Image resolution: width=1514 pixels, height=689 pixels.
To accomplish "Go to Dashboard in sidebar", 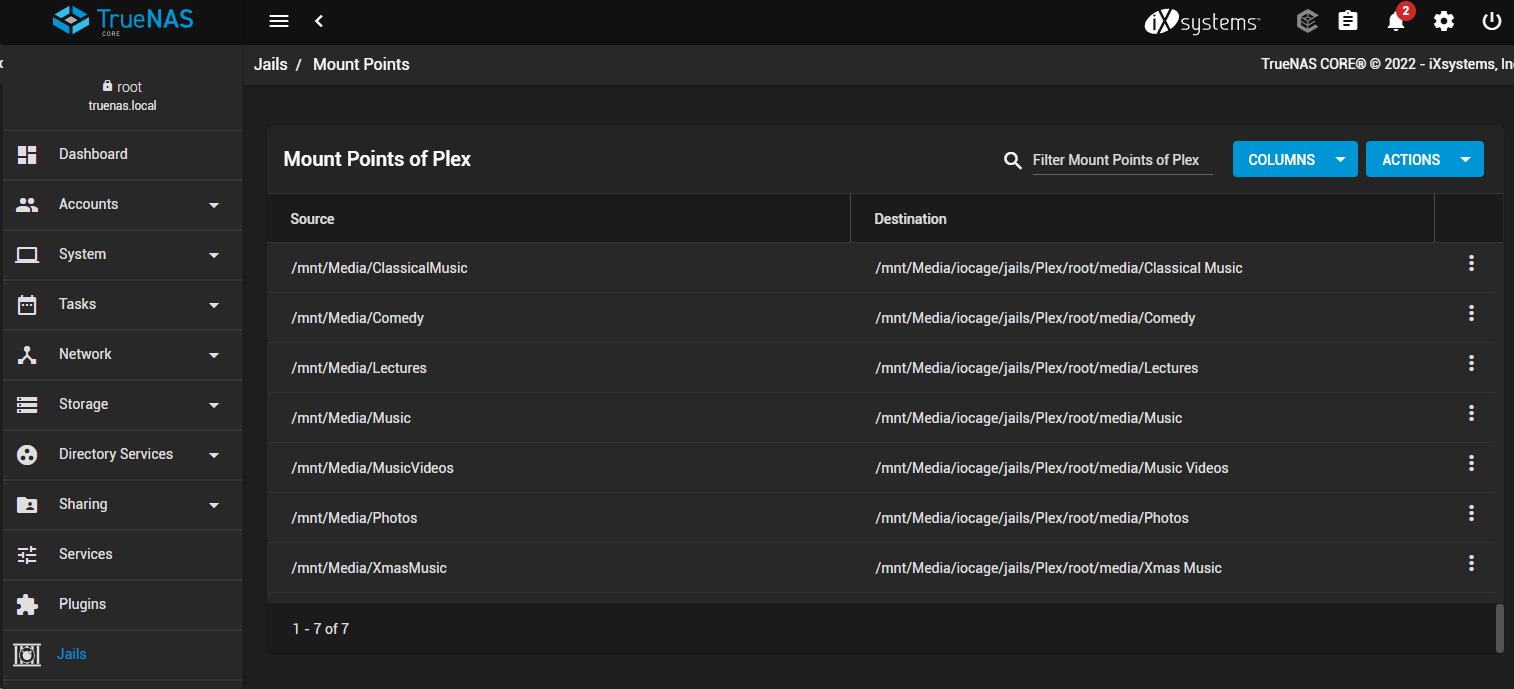I will point(93,154).
